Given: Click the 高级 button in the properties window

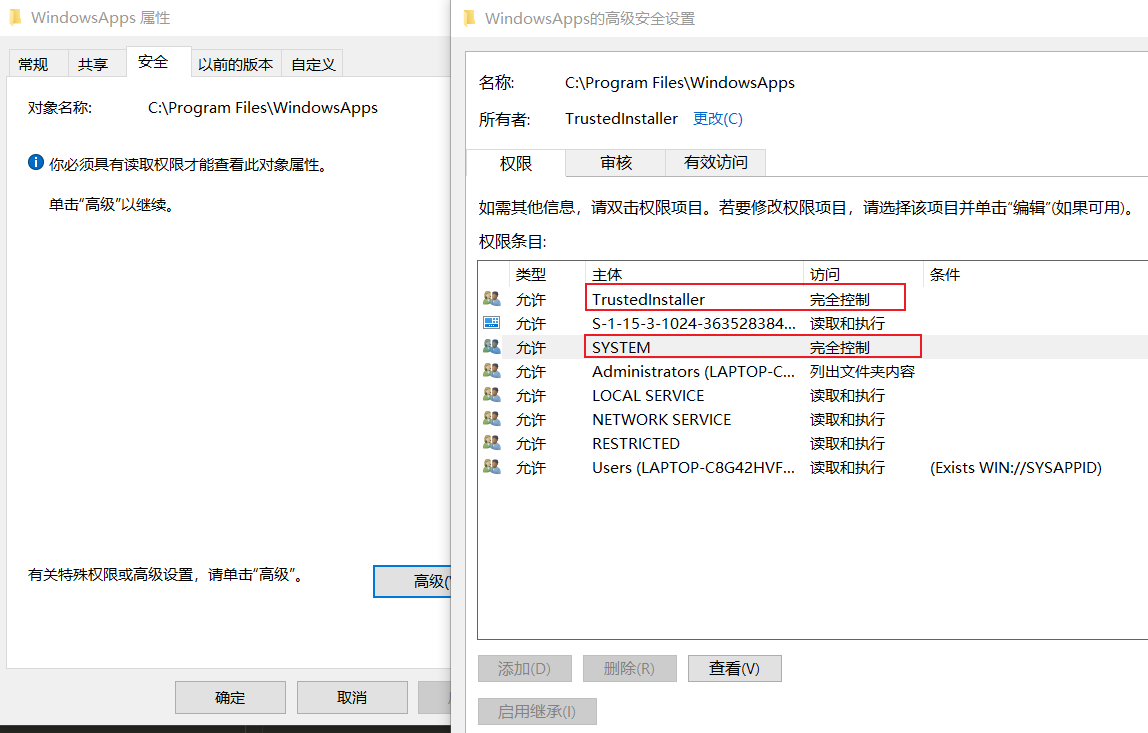Looking at the screenshot, I should [412, 581].
